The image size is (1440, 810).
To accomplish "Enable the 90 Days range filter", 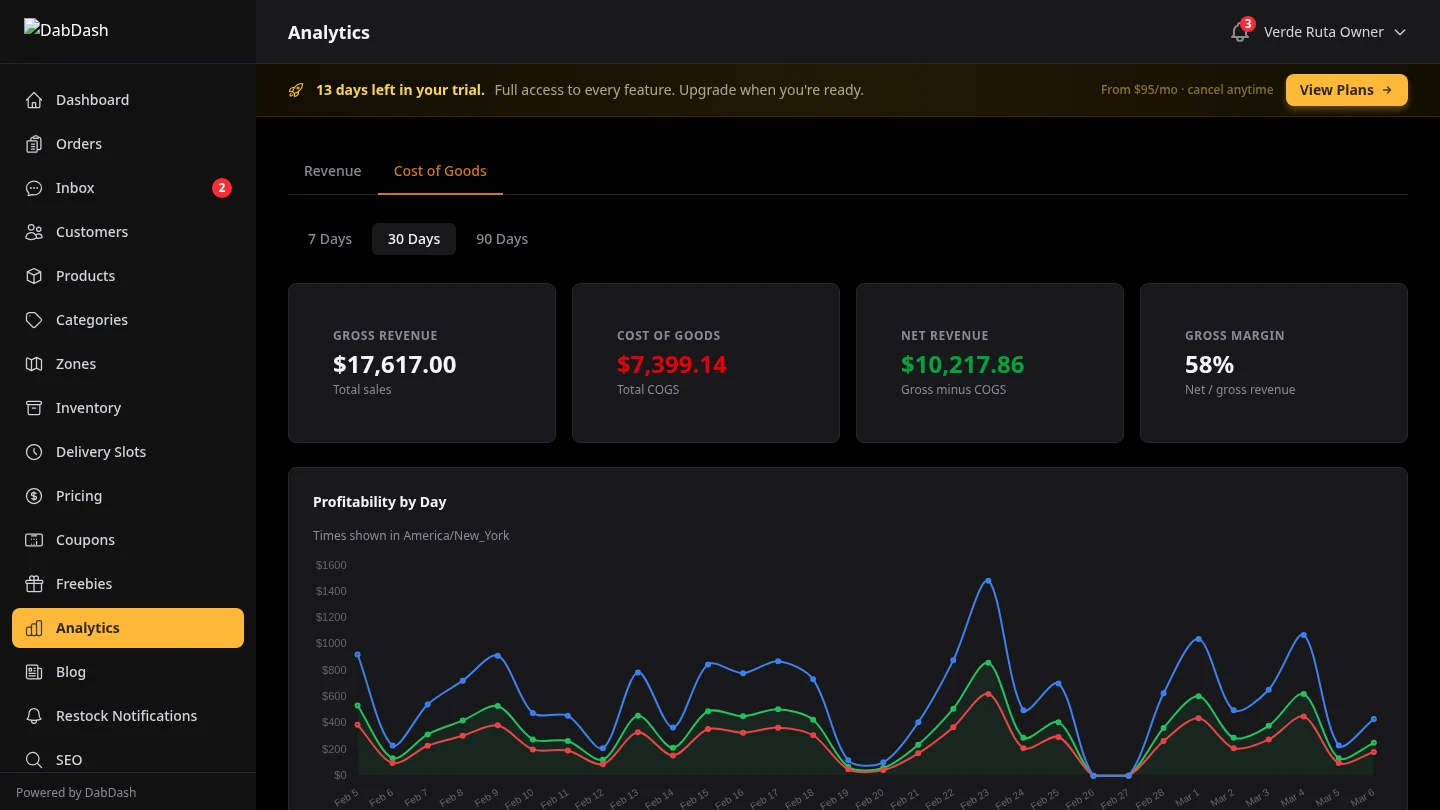I will pos(502,239).
